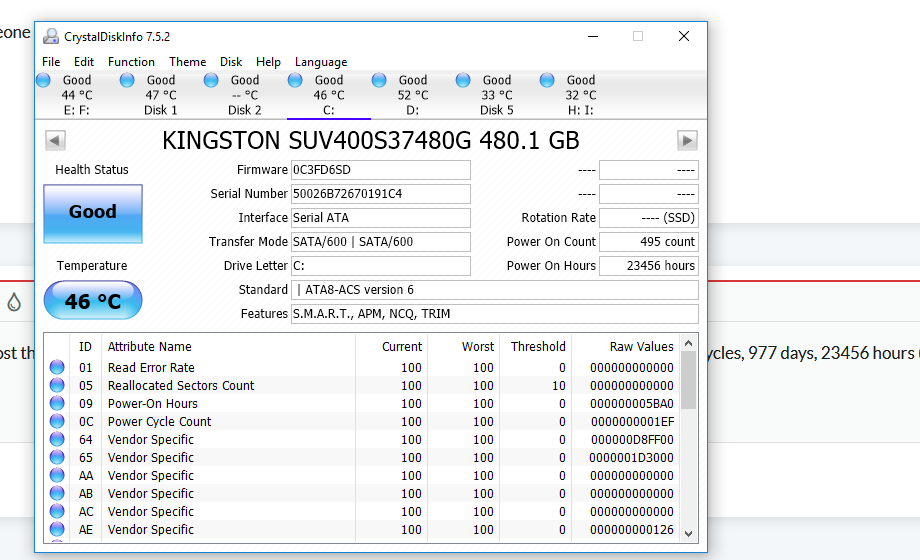The width and height of the screenshot is (920, 560).
Task: Open the Disk menu
Action: click(x=231, y=62)
